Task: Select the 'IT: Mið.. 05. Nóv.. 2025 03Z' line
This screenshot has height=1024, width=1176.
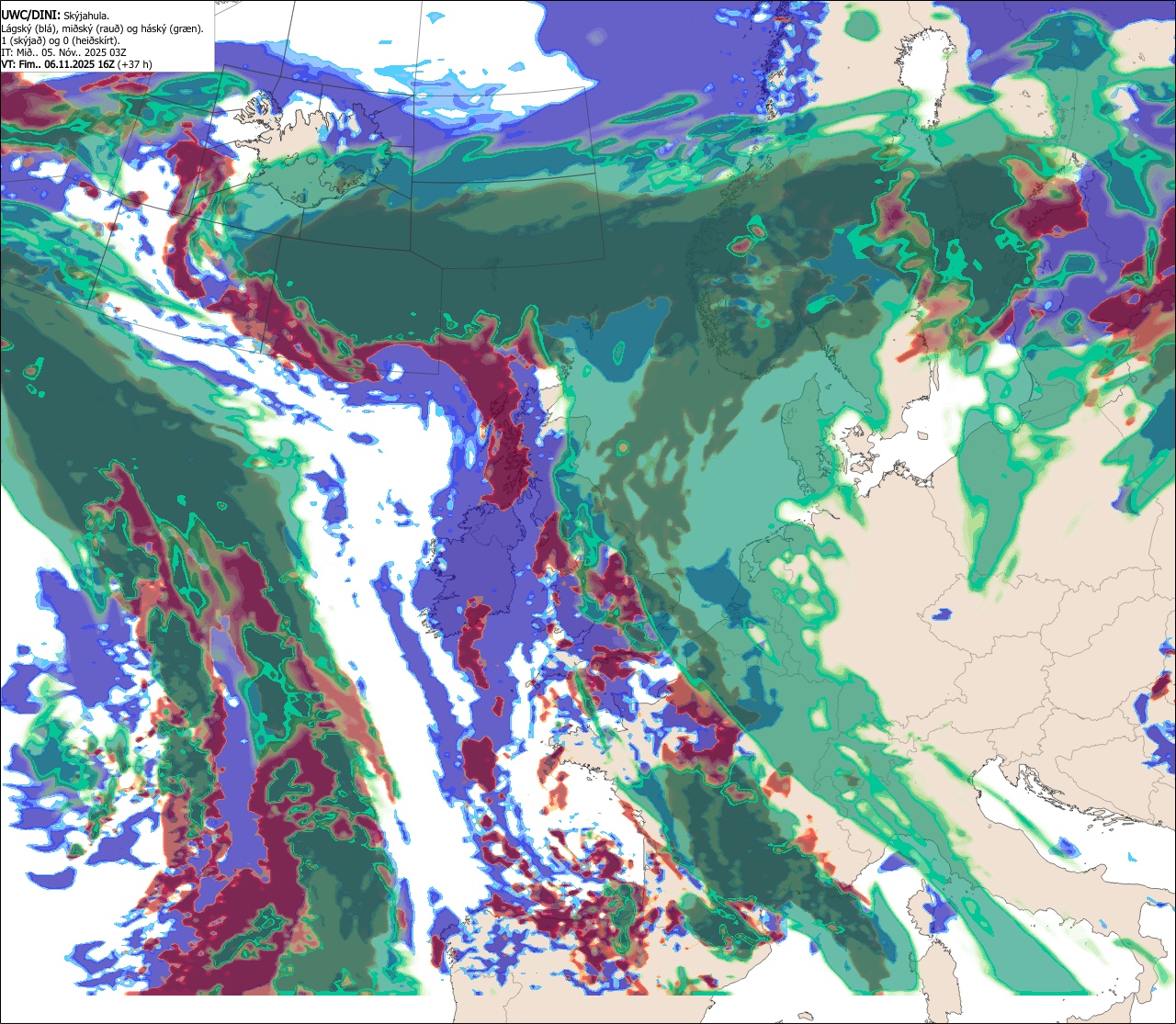Action: [x=64, y=52]
